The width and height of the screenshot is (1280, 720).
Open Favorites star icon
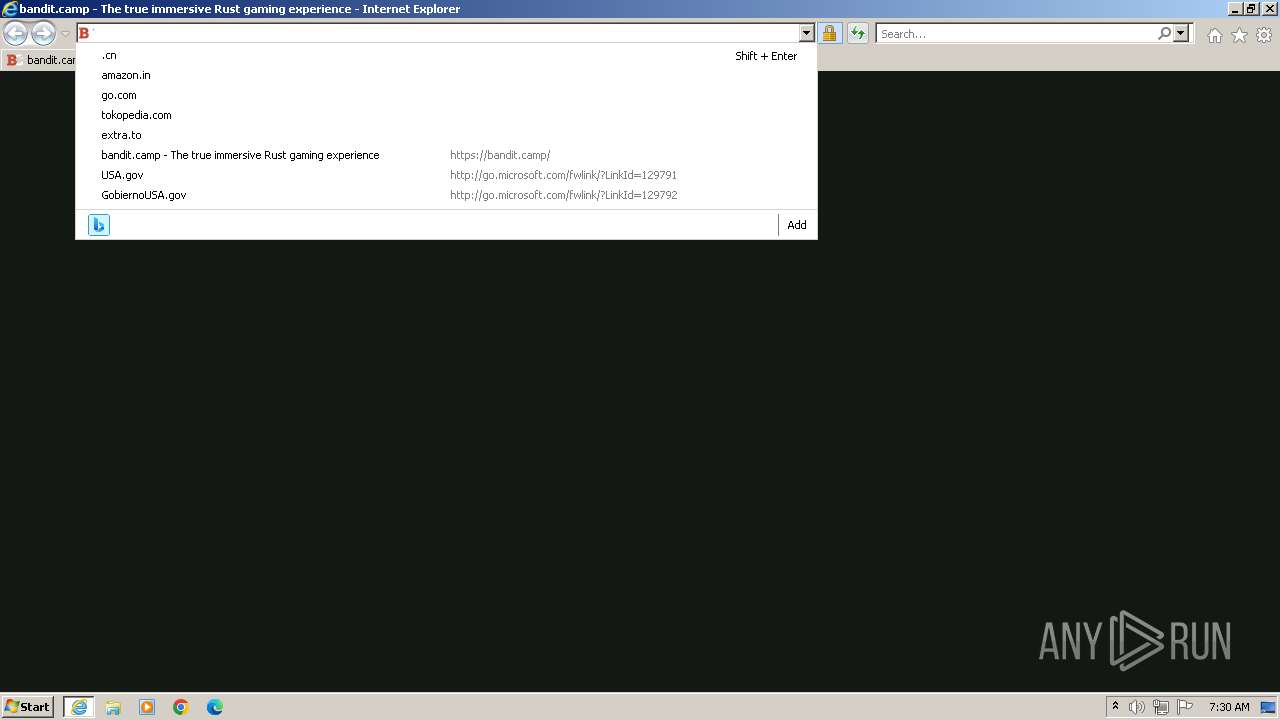tap(1239, 35)
